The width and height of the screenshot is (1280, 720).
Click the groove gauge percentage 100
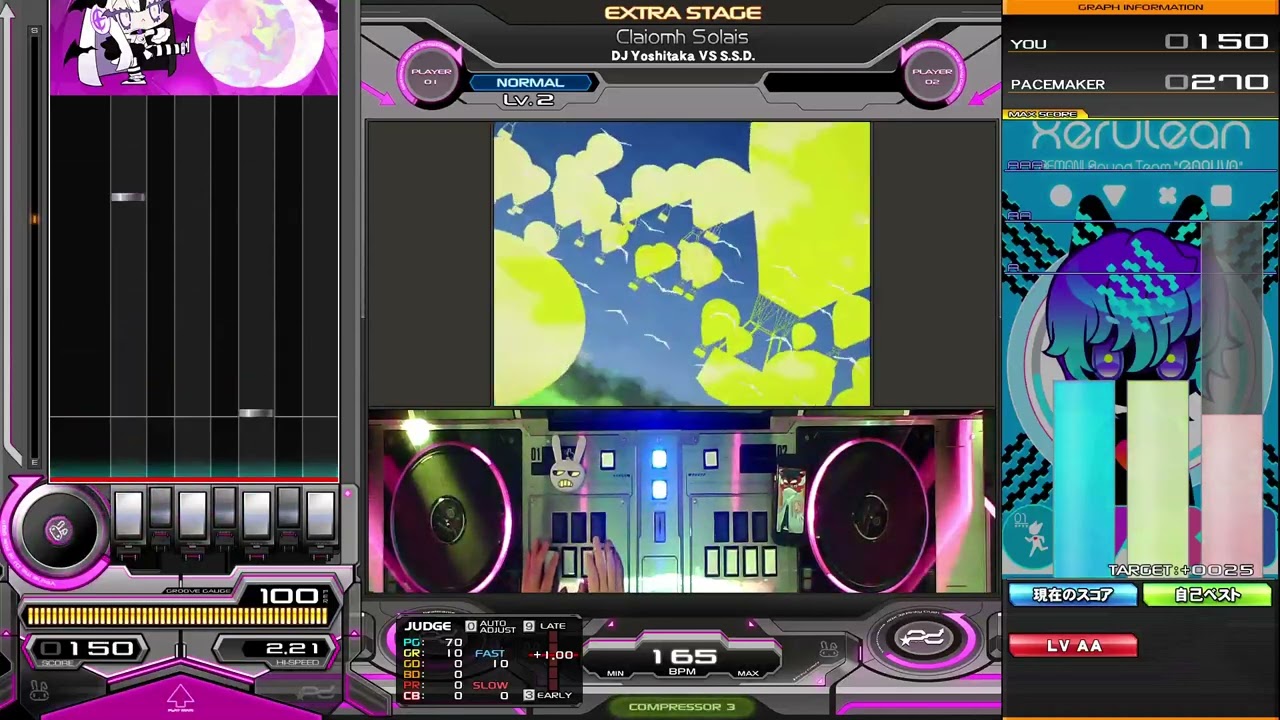[288, 596]
